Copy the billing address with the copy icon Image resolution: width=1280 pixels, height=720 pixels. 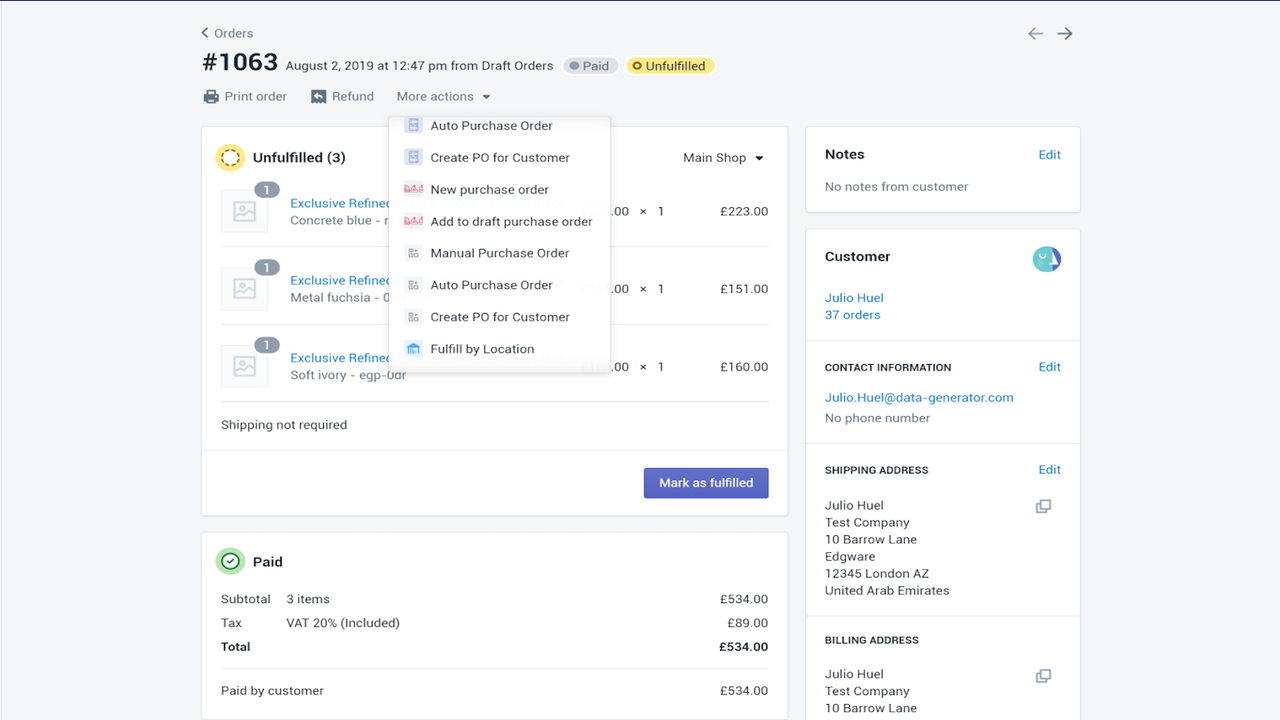tap(1043, 676)
